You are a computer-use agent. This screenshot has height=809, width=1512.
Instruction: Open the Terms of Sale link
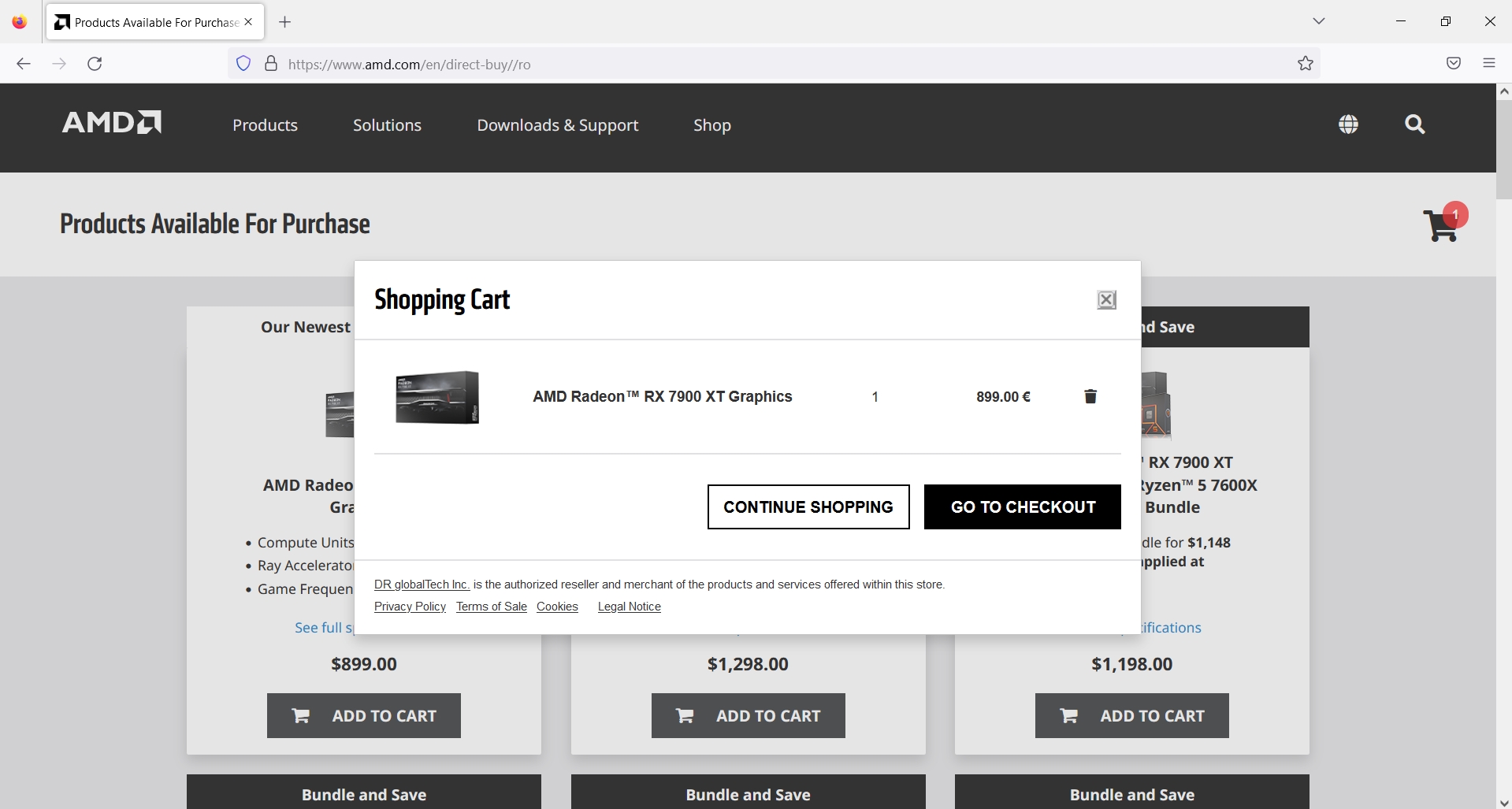(x=492, y=607)
